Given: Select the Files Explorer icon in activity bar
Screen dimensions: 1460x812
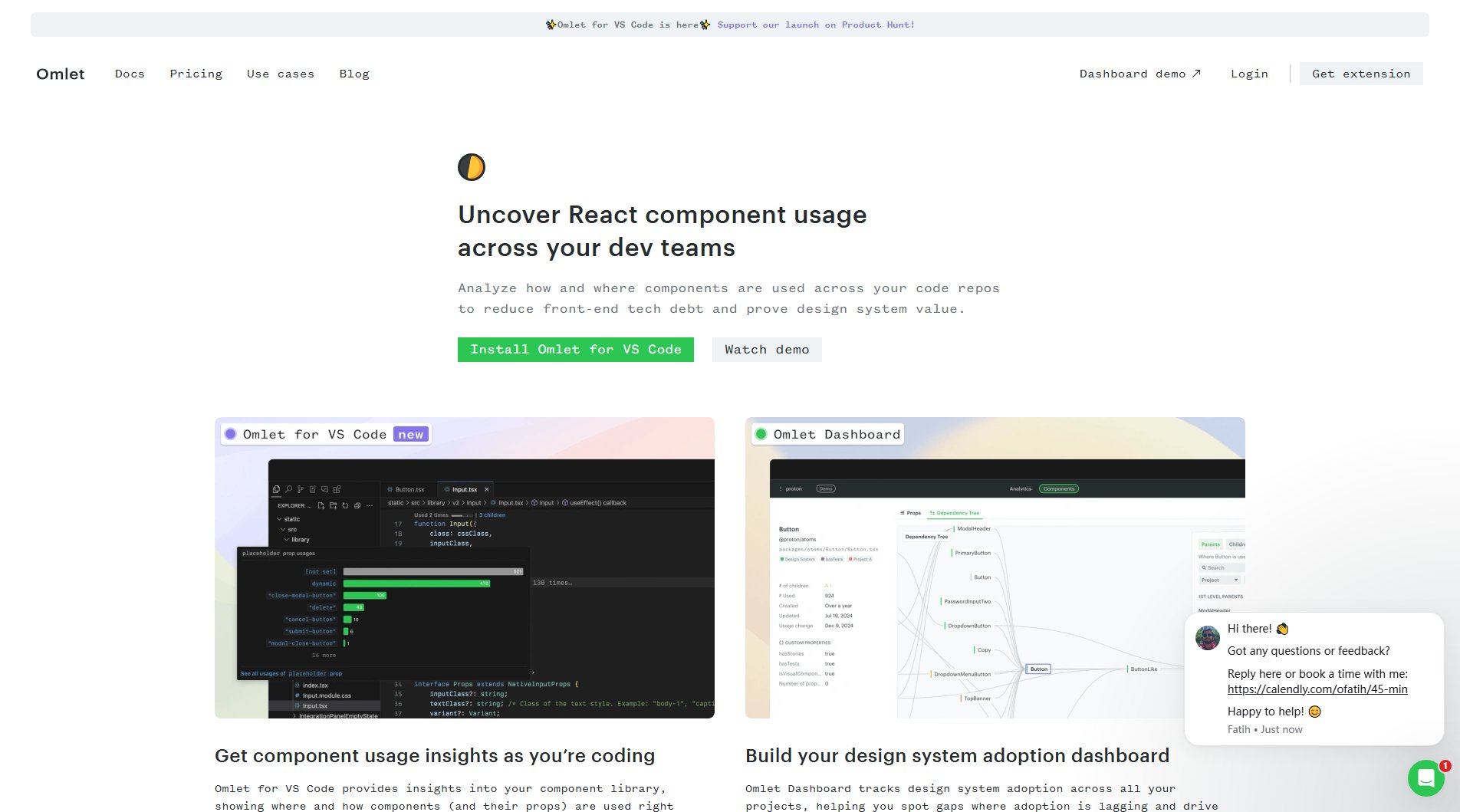Looking at the screenshot, I should [x=276, y=489].
